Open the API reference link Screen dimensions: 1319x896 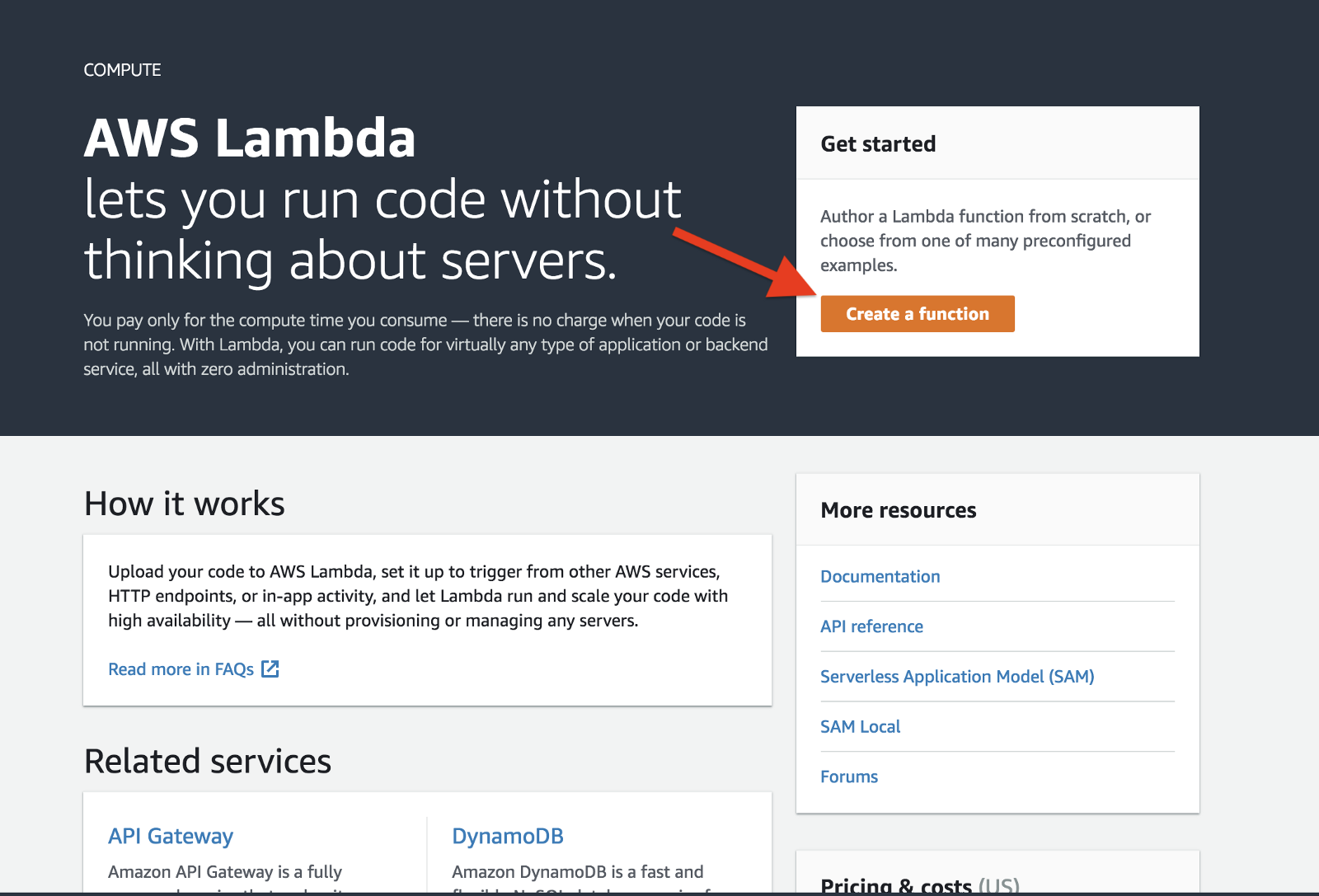[x=871, y=626]
